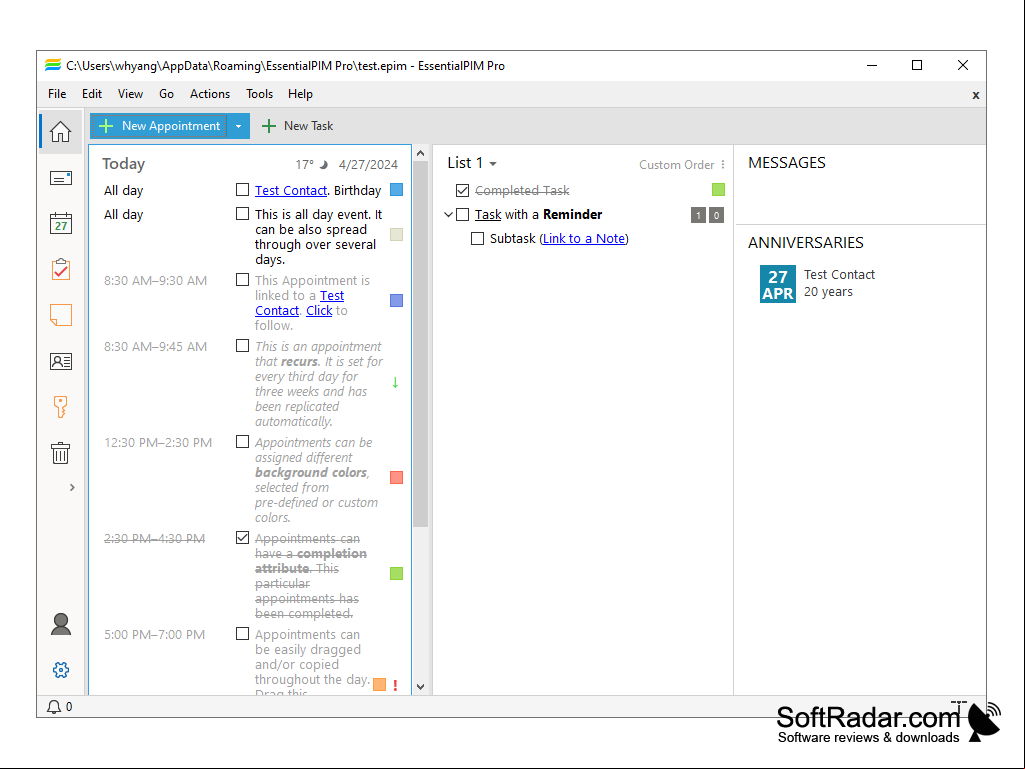Click the red exclamation priority icon
Image resolution: width=1025 pixels, height=769 pixels.
click(x=395, y=685)
